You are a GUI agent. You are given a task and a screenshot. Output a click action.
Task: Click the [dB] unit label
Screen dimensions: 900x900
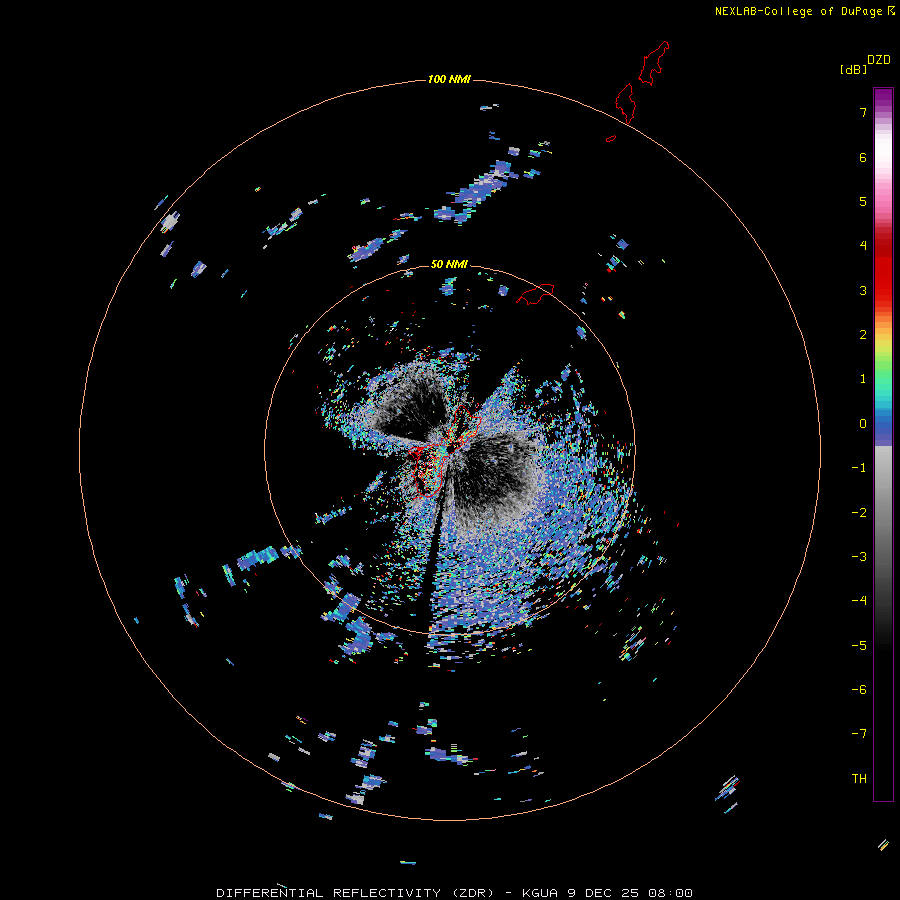853,69
